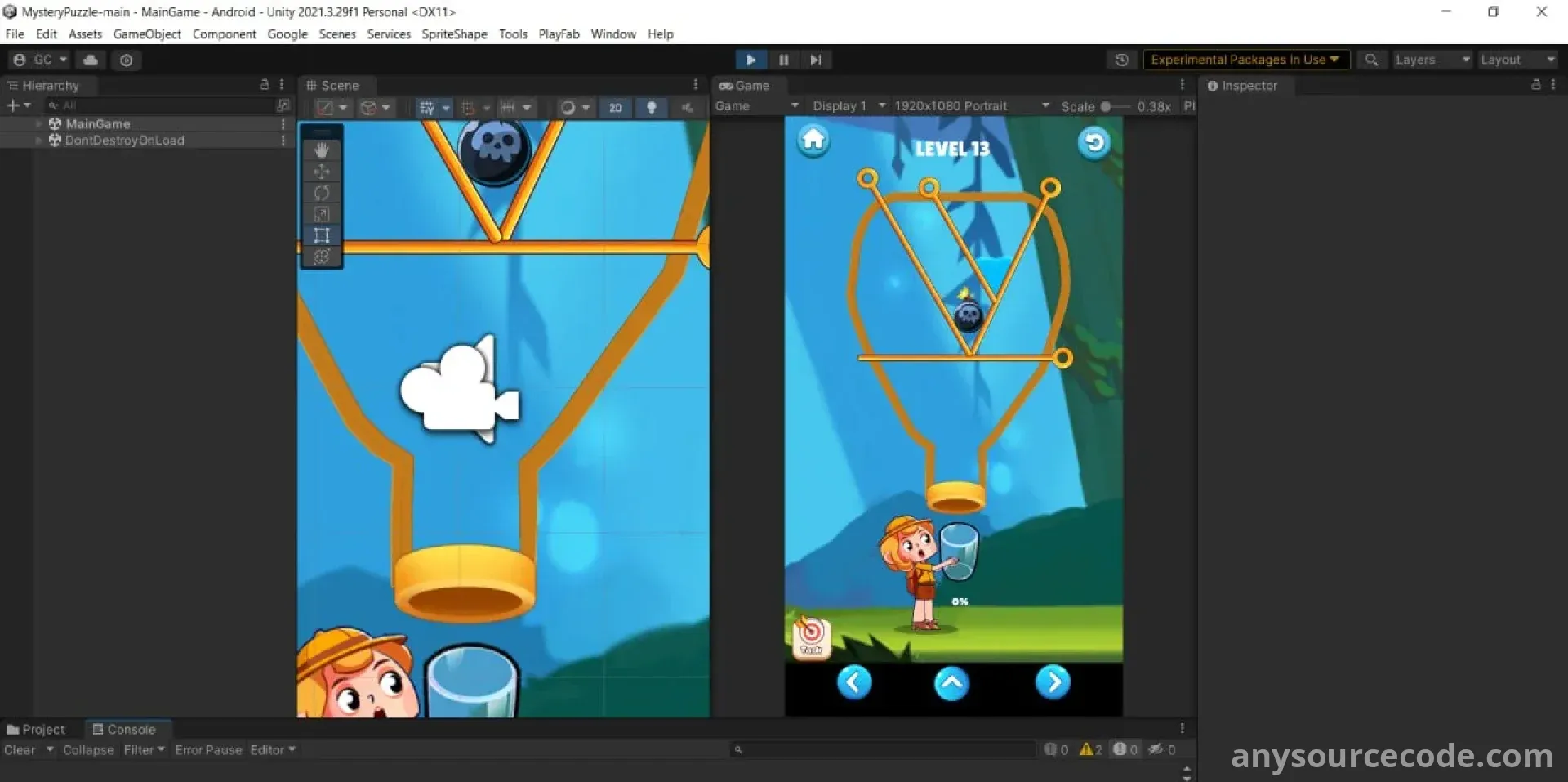
Task: Open the cloud services icon
Action: click(x=91, y=60)
